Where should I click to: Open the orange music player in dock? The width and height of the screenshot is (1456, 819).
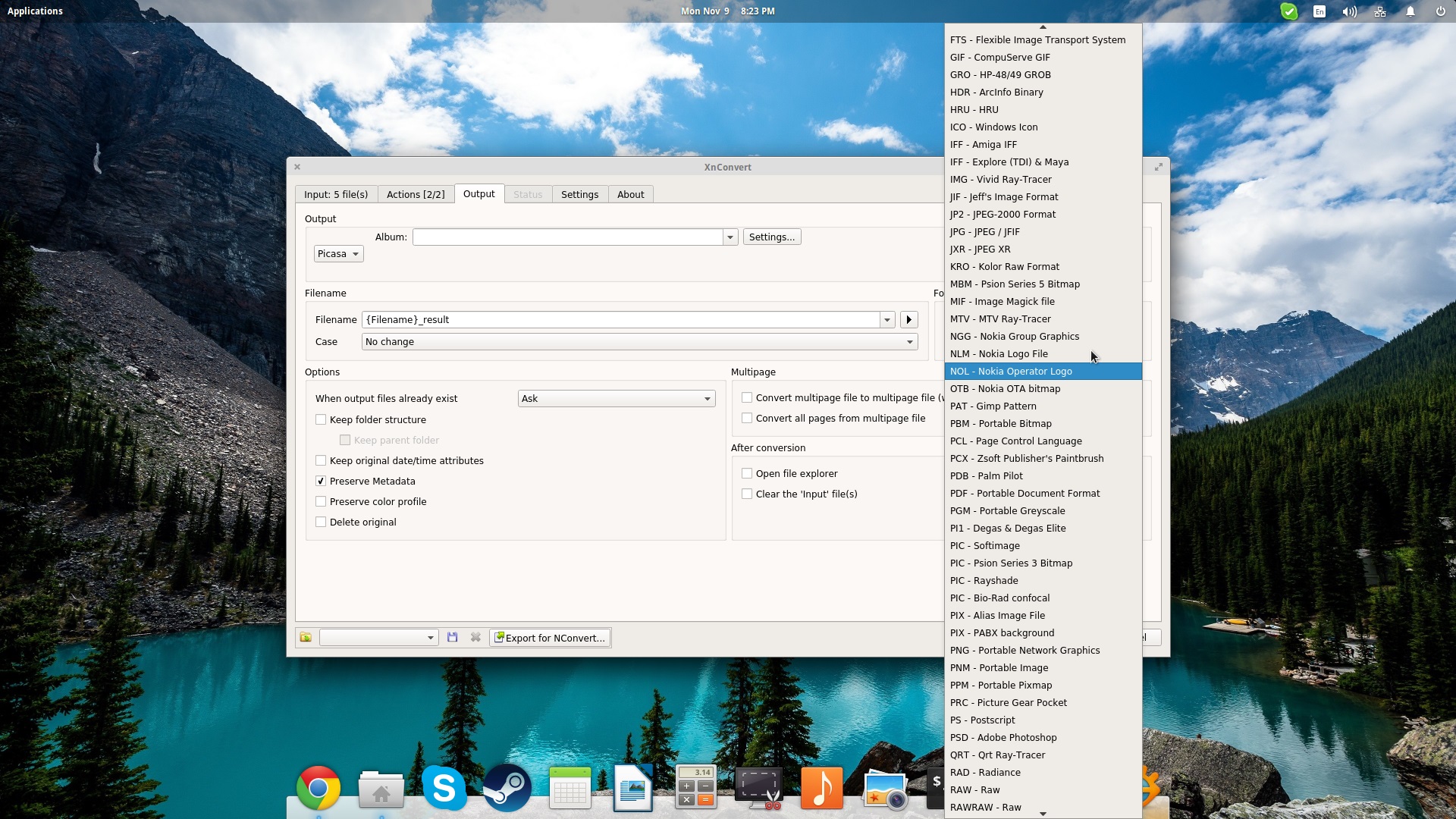(x=821, y=789)
